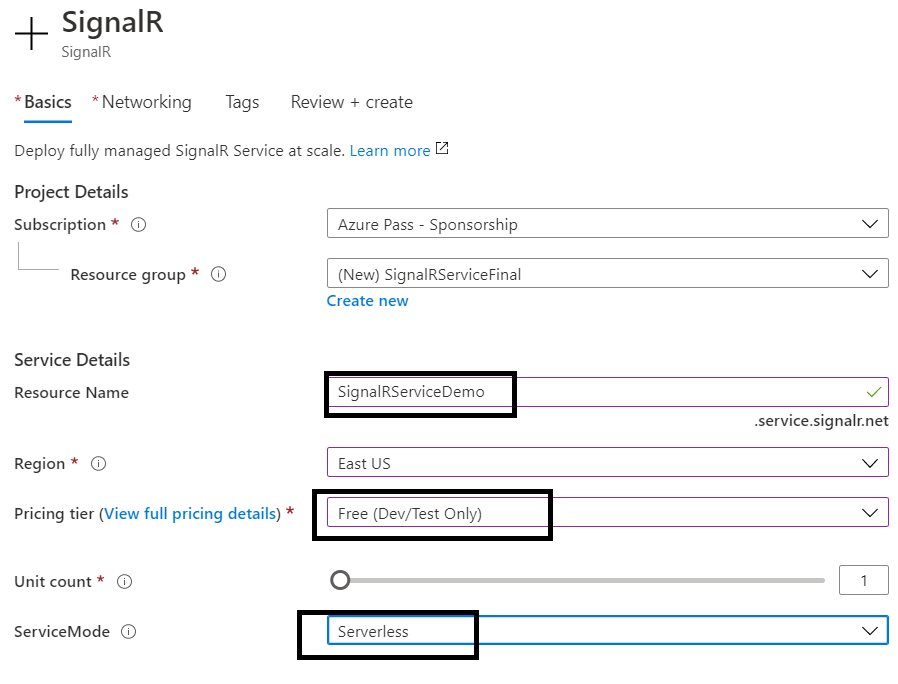
Task: Click the Unit count slider handle
Action: tap(340, 580)
